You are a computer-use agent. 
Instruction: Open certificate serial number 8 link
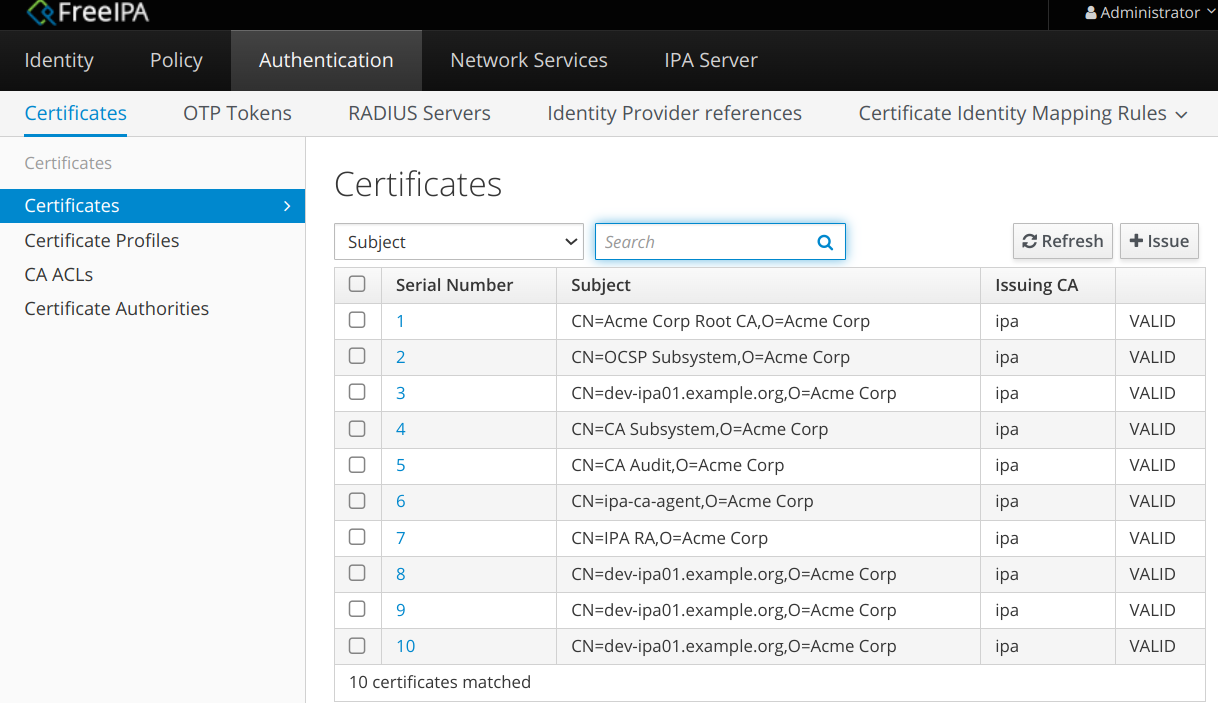(x=400, y=574)
